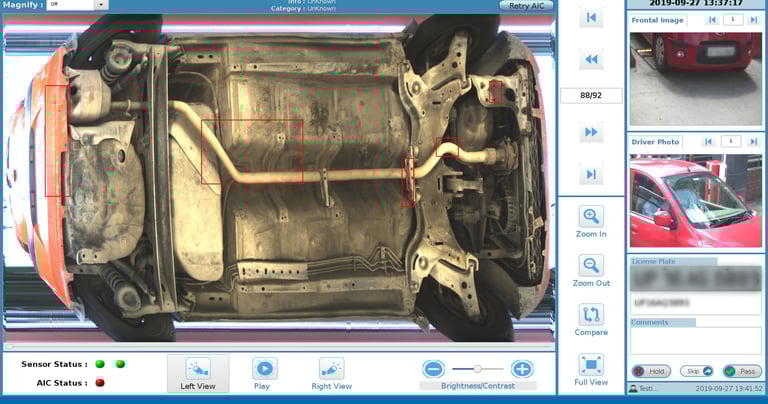Screen dimensions: 768x404
Task: Click the user icon in status bar
Action: [x=633, y=389]
